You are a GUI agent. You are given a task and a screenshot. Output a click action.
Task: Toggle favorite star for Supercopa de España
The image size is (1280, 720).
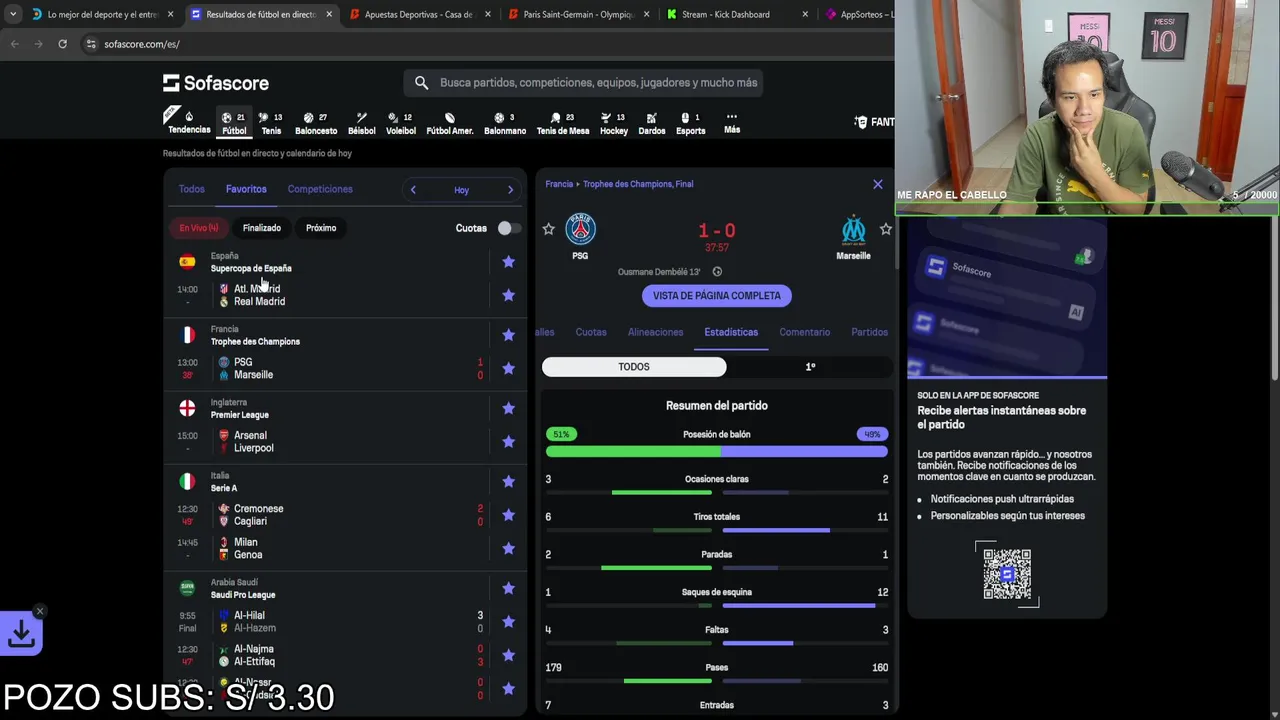[508, 262]
